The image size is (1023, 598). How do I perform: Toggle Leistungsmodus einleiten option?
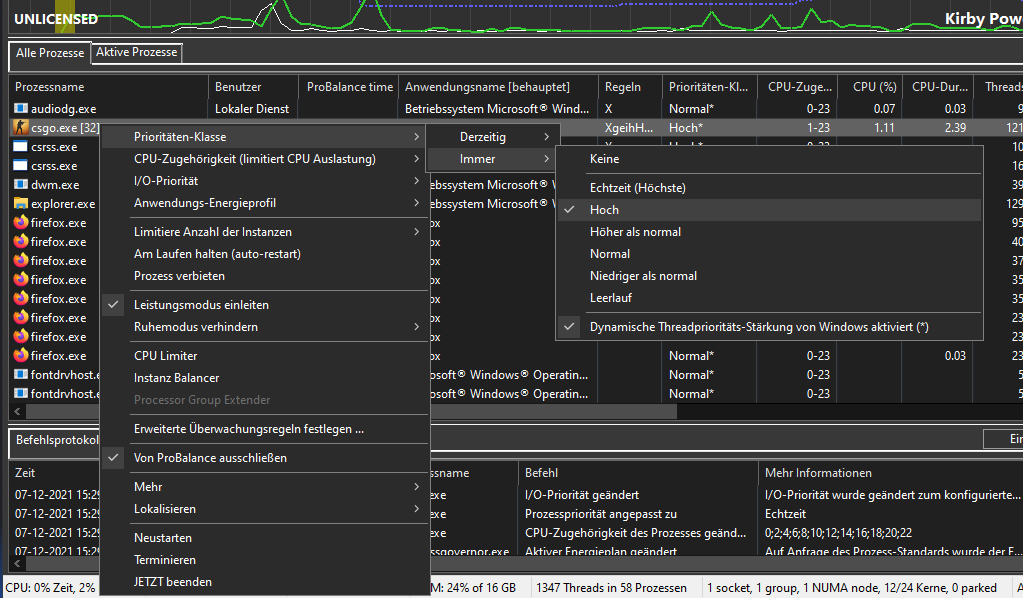(x=264, y=305)
